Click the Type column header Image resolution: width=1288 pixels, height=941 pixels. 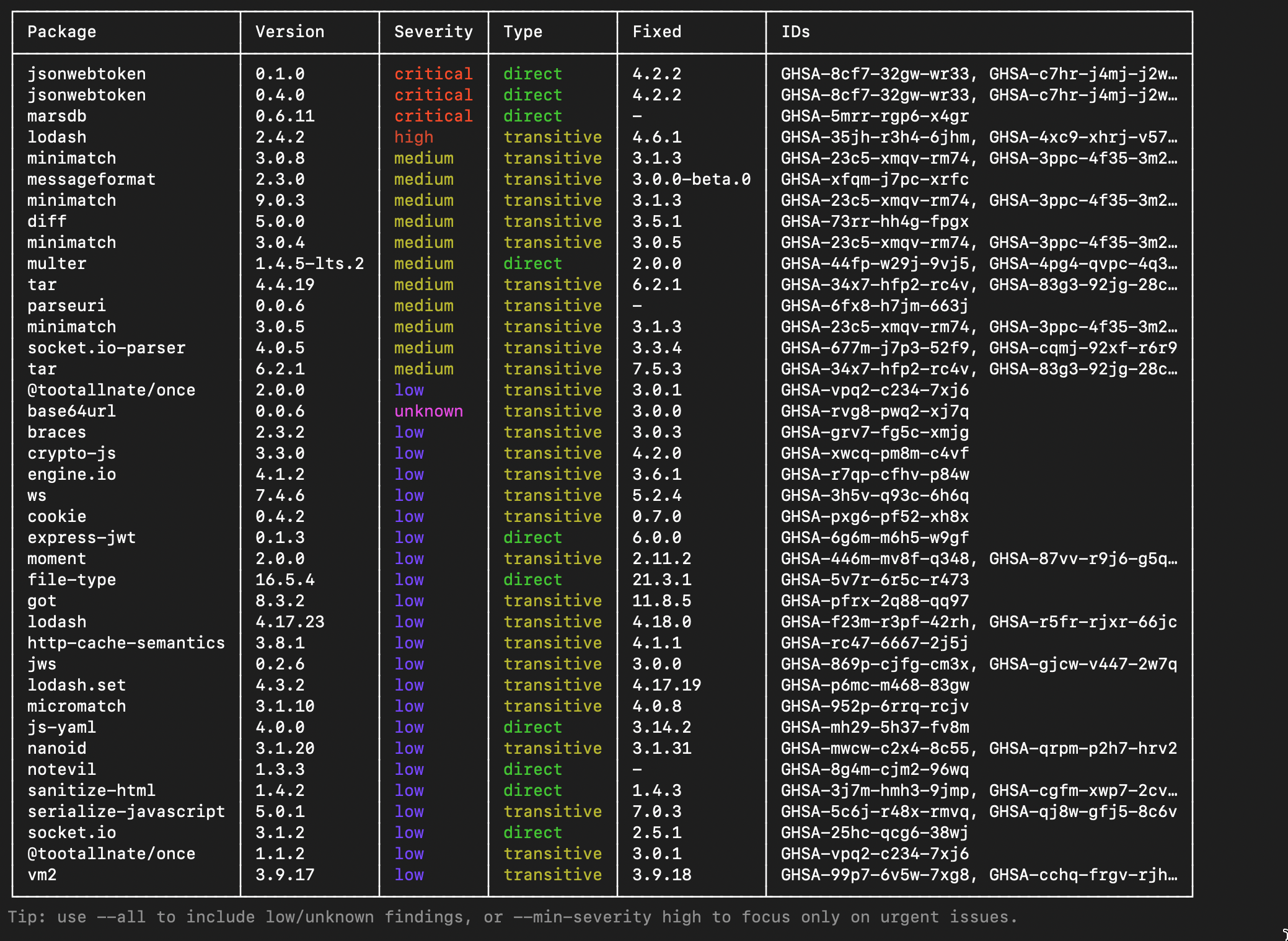(x=523, y=32)
